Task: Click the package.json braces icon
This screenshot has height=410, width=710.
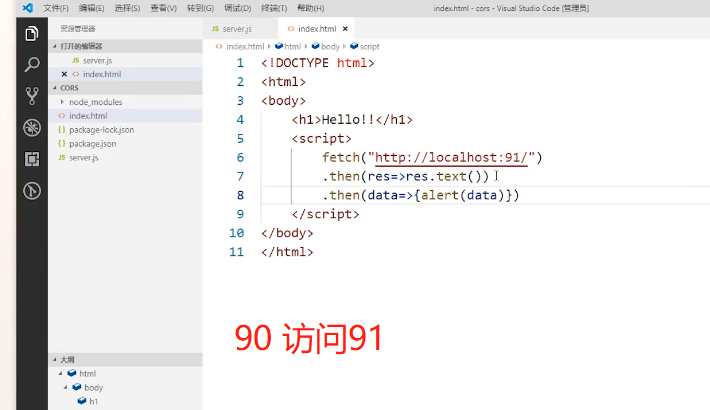Action: [x=62, y=144]
